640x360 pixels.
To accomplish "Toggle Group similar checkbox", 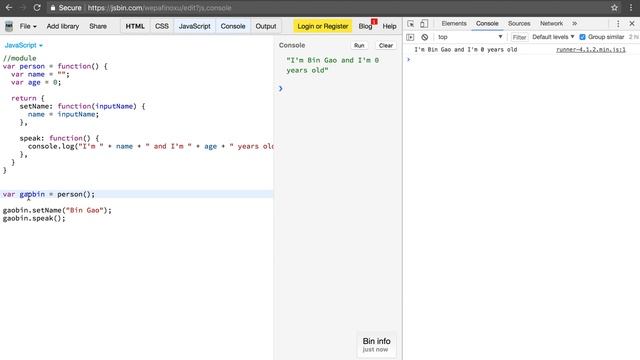I will (x=582, y=37).
